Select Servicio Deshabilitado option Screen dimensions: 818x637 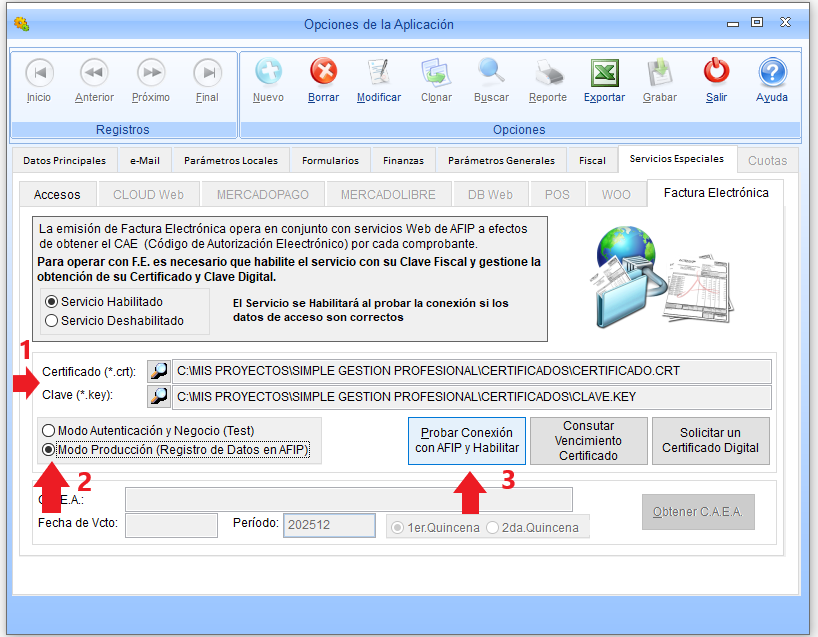click(x=52, y=321)
